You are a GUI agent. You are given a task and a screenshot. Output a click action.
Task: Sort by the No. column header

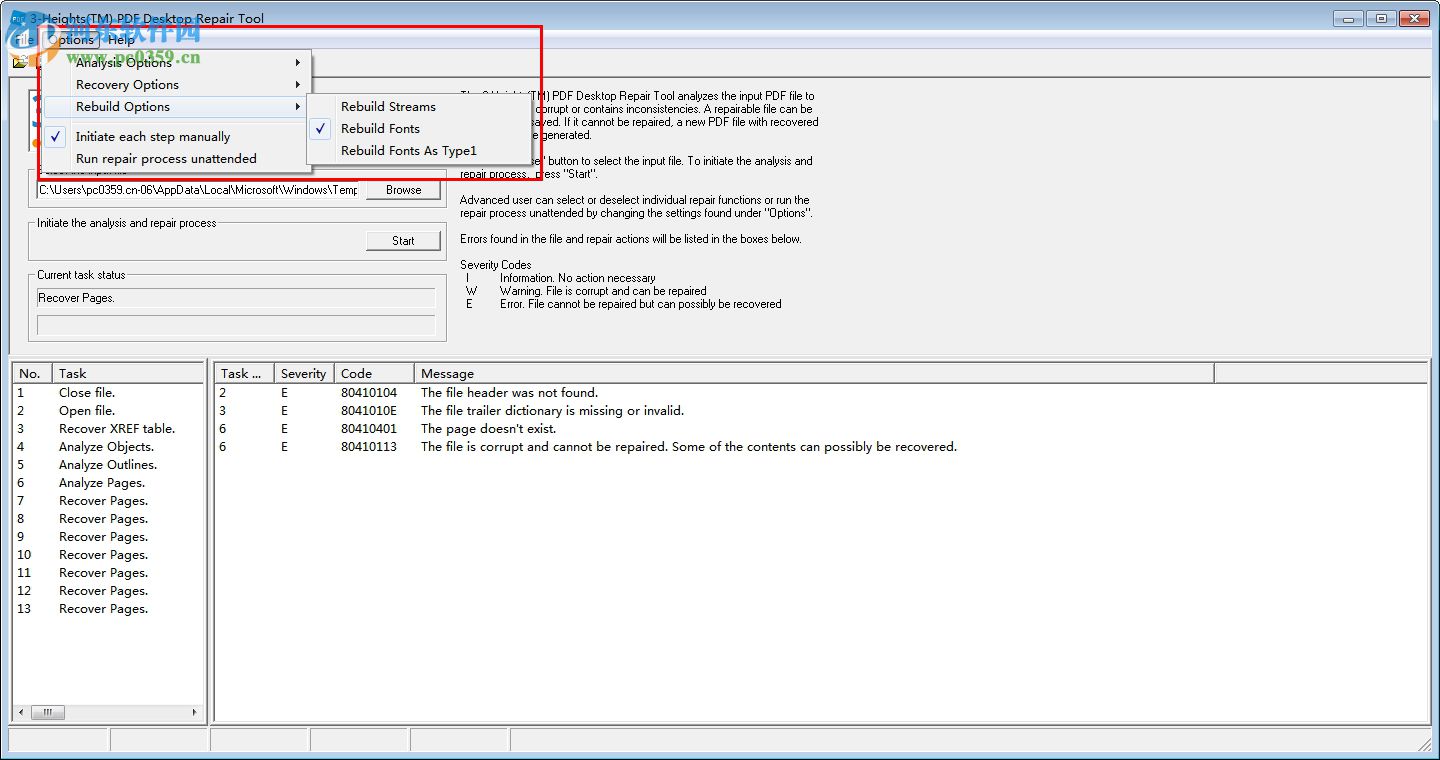32,374
